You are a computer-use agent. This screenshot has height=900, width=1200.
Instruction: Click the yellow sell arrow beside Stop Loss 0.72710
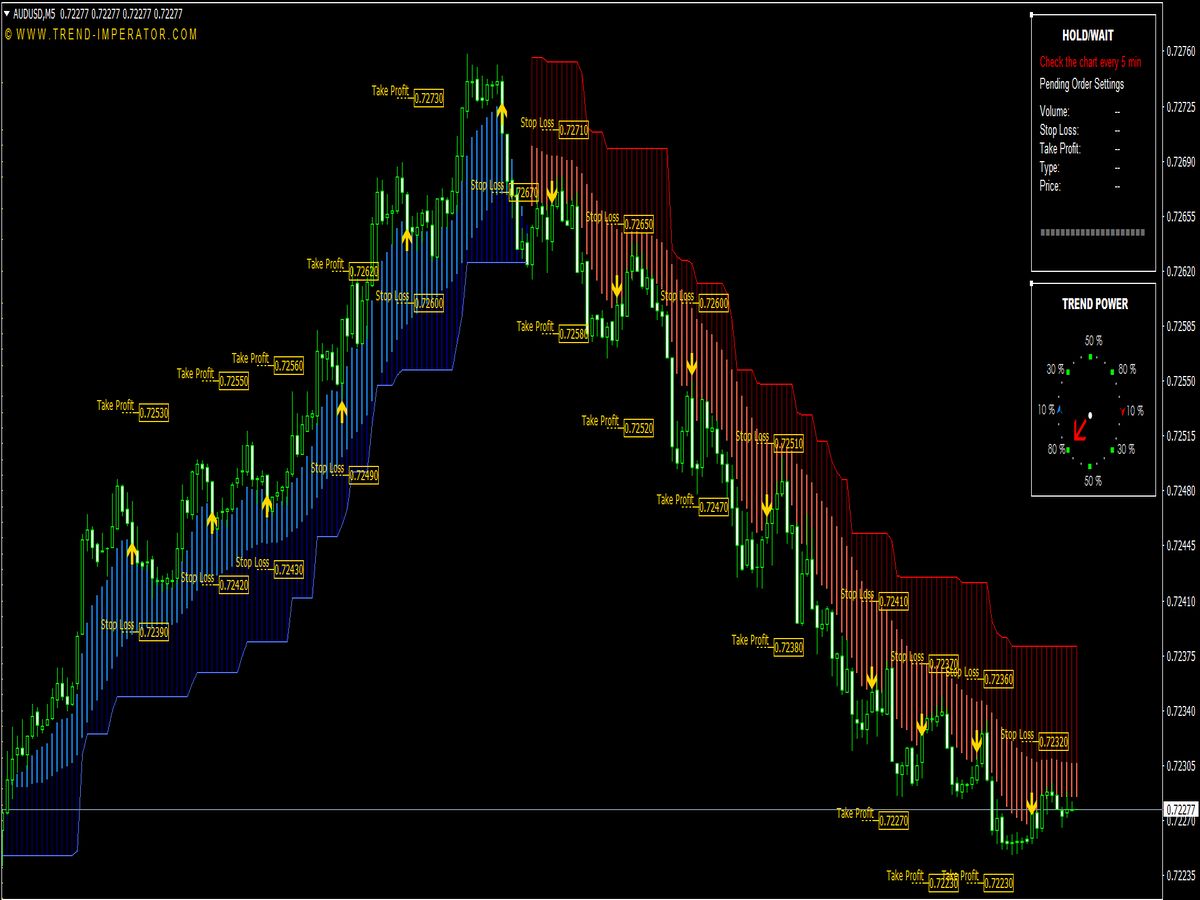click(552, 190)
